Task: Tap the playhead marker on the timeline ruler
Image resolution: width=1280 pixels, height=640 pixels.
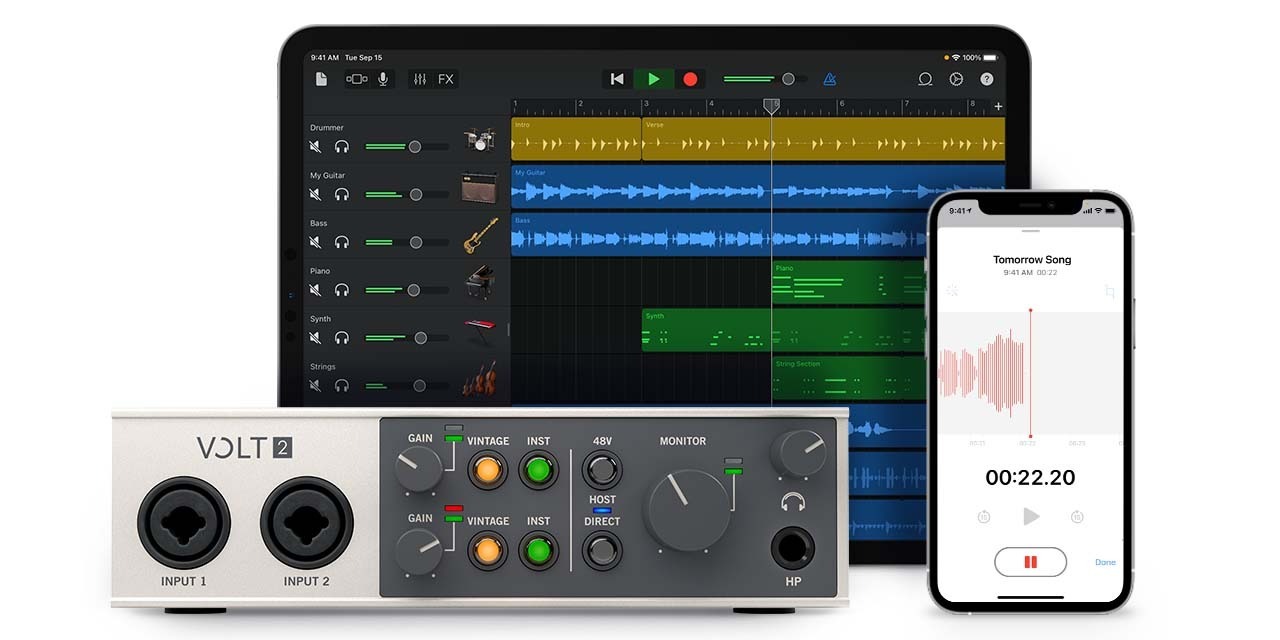Action: (771, 105)
